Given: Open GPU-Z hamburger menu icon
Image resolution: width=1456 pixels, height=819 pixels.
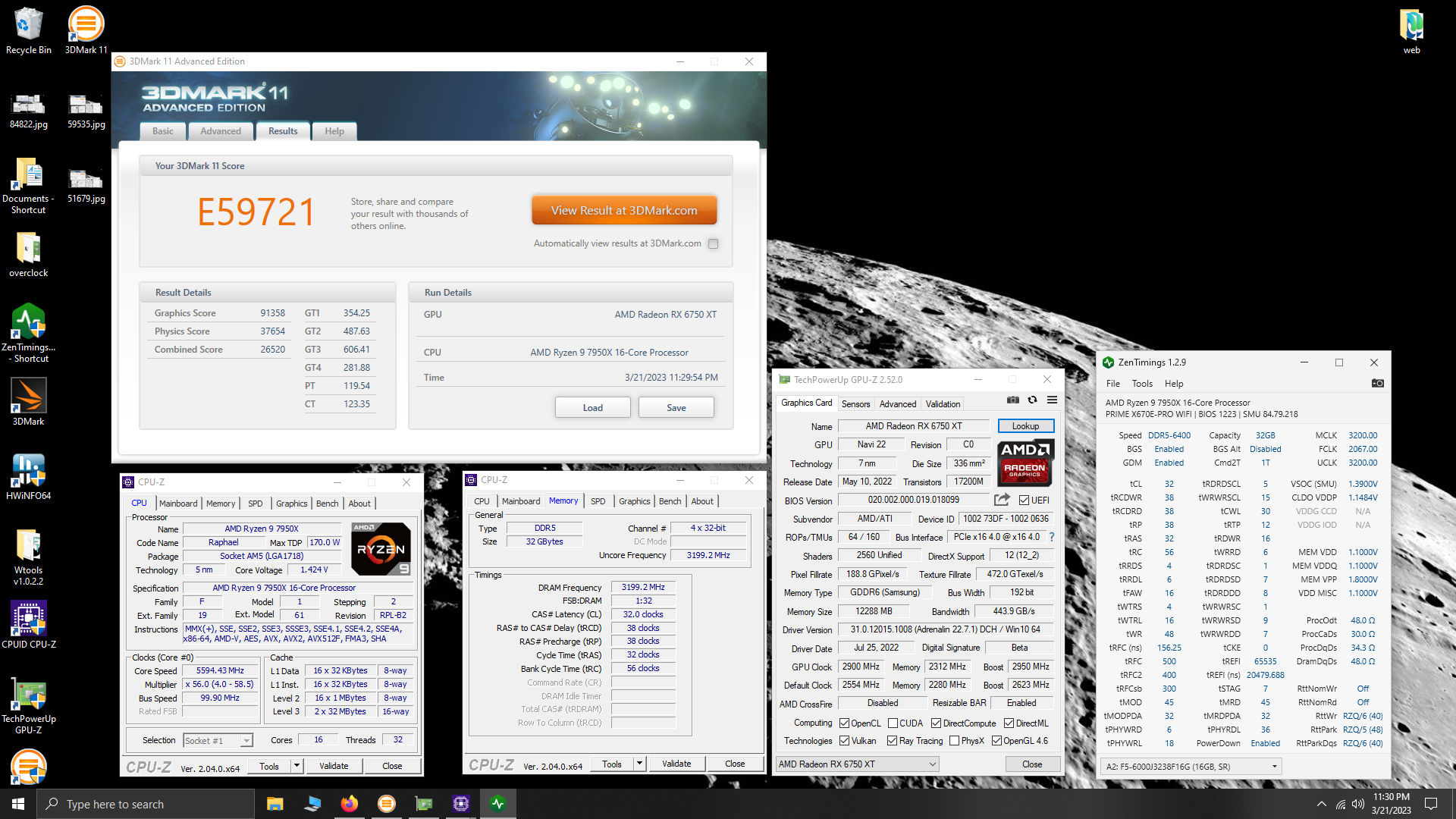Looking at the screenshot, I should pos(1052,400).
